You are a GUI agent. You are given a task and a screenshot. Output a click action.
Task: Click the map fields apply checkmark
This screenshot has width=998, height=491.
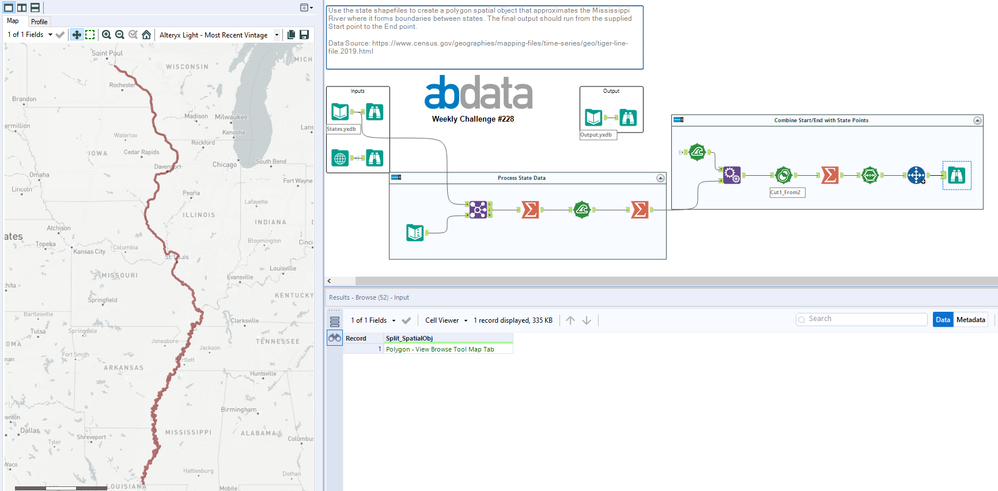click(x=60, y=34)
